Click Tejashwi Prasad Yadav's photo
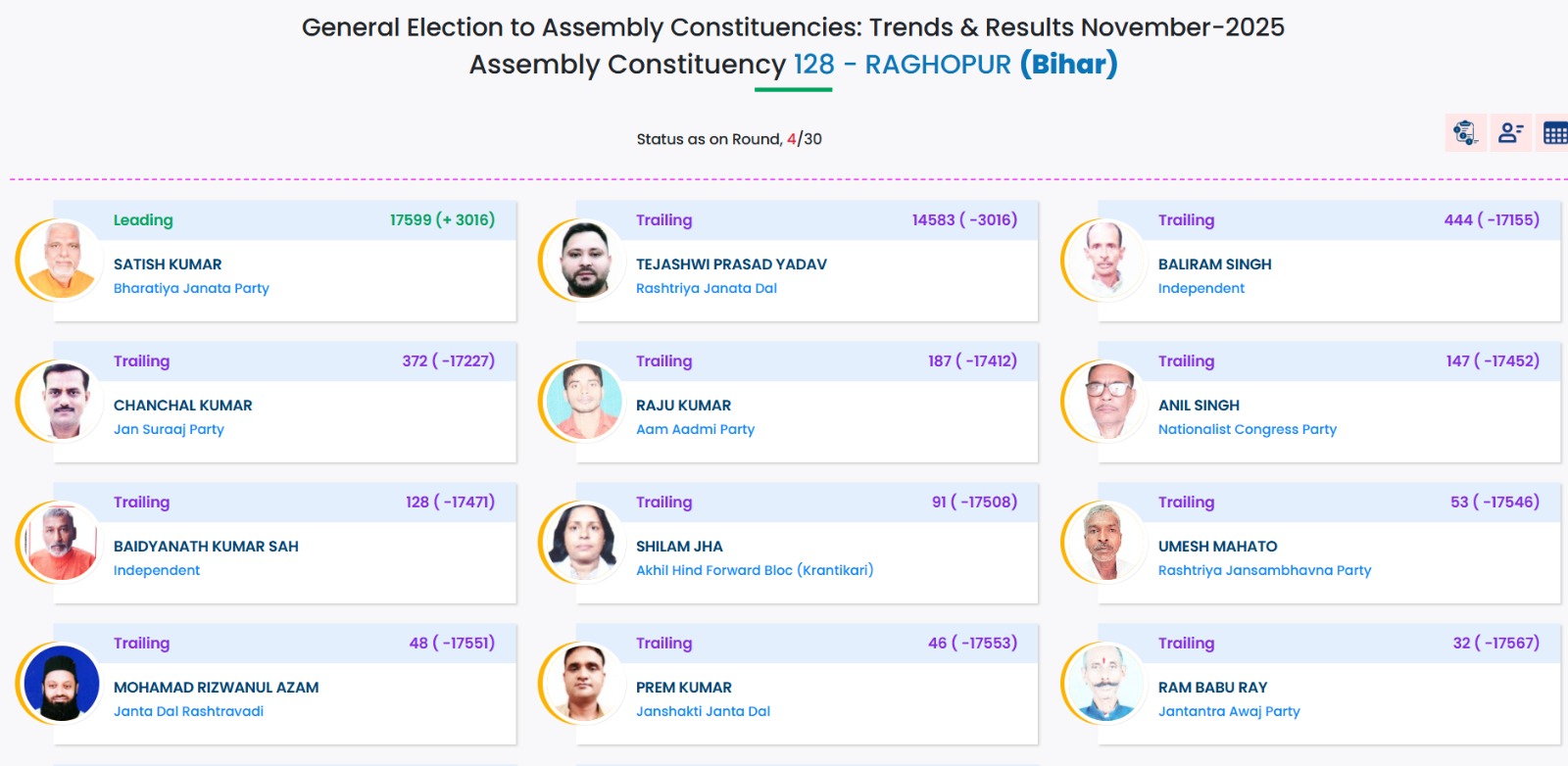Viewport: 1568px width, 766px height. coord(584,261)
